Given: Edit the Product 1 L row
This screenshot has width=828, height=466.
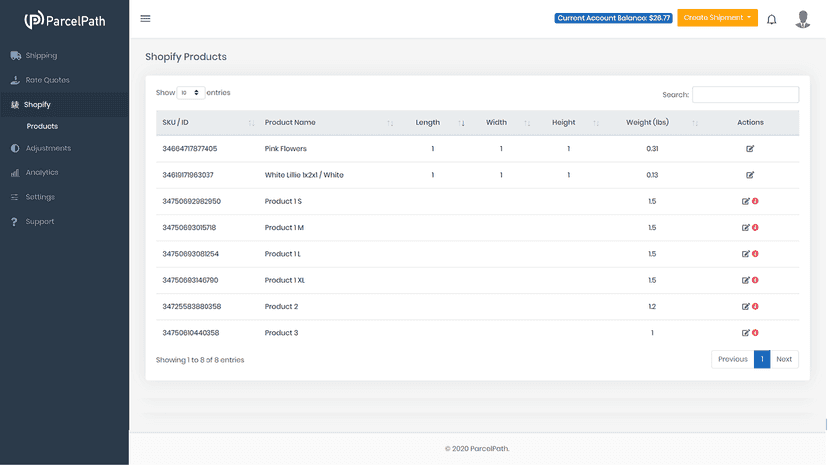Looking at the screenshot, I should [x=746, y=254].
